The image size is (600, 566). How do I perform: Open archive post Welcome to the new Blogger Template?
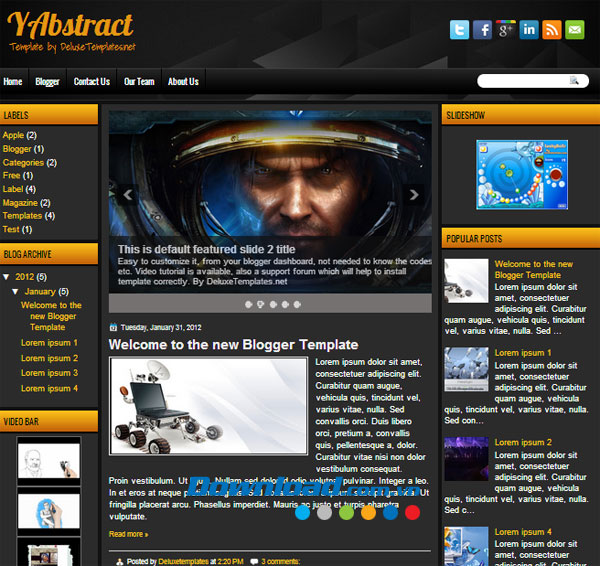tap(51, 316)
